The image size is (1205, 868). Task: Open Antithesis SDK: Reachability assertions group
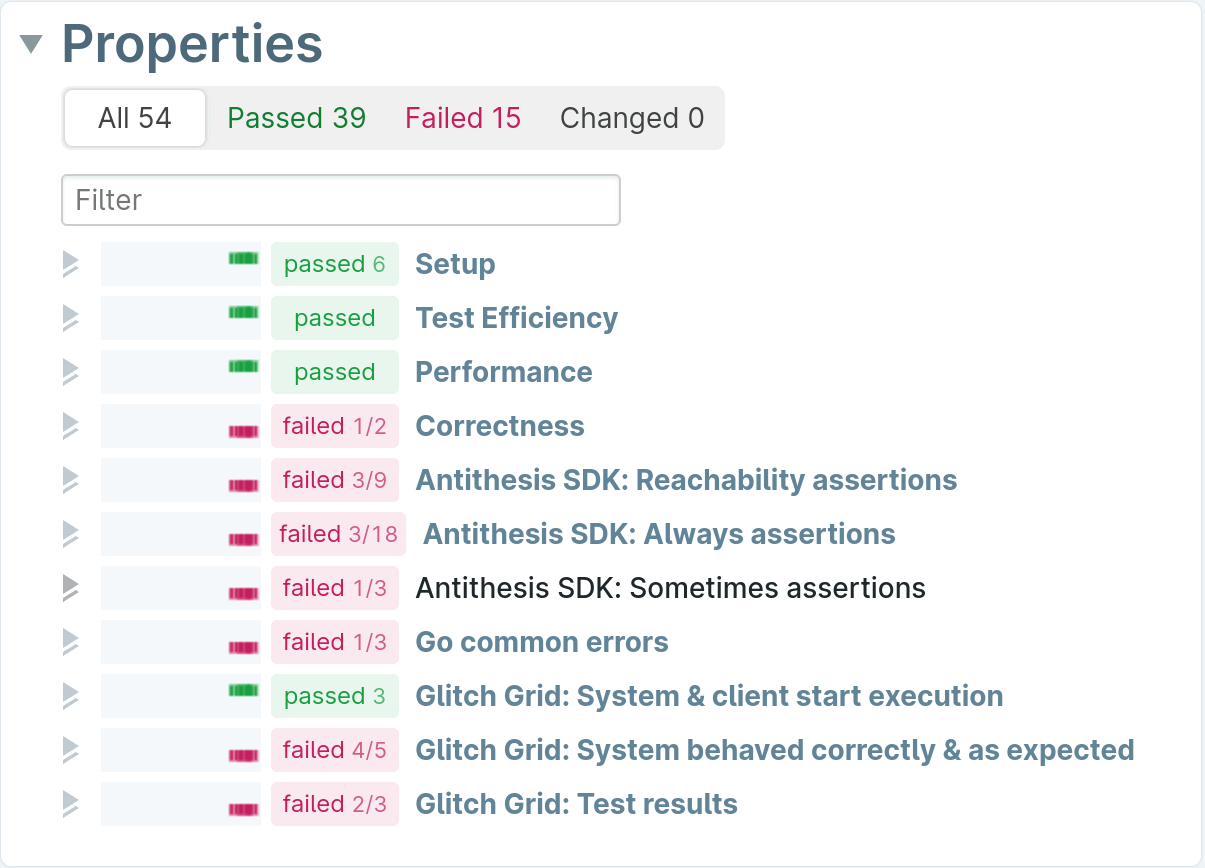[x=686, y=480]
